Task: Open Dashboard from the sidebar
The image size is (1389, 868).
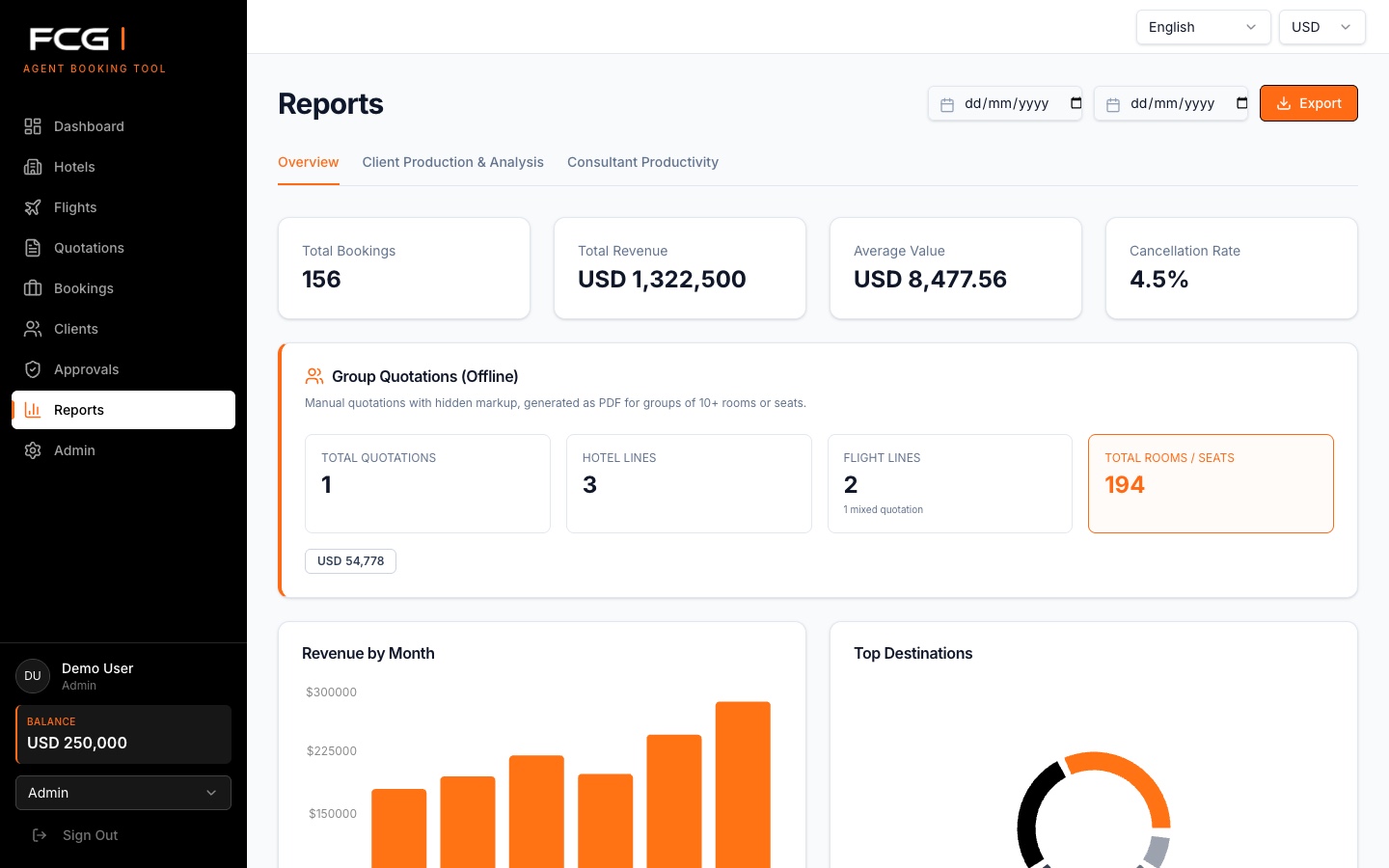Action: tap(123, 126)
